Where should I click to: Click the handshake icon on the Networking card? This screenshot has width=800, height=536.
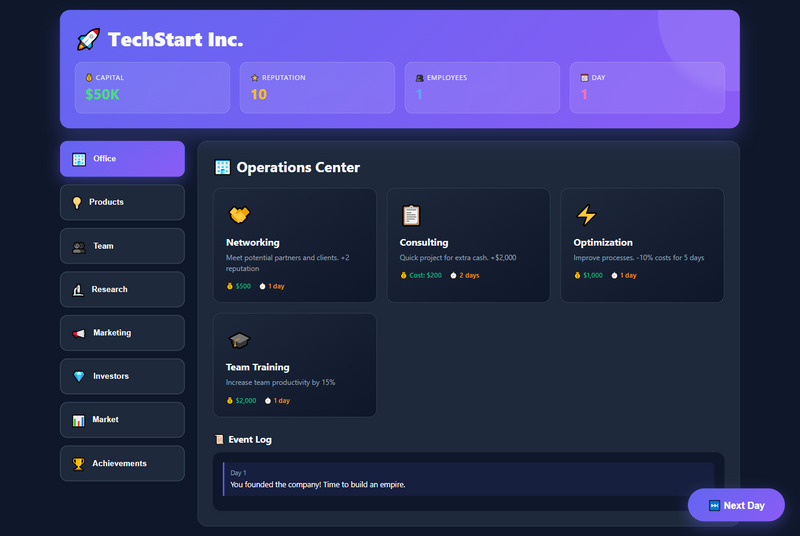(x=239, y=215)
